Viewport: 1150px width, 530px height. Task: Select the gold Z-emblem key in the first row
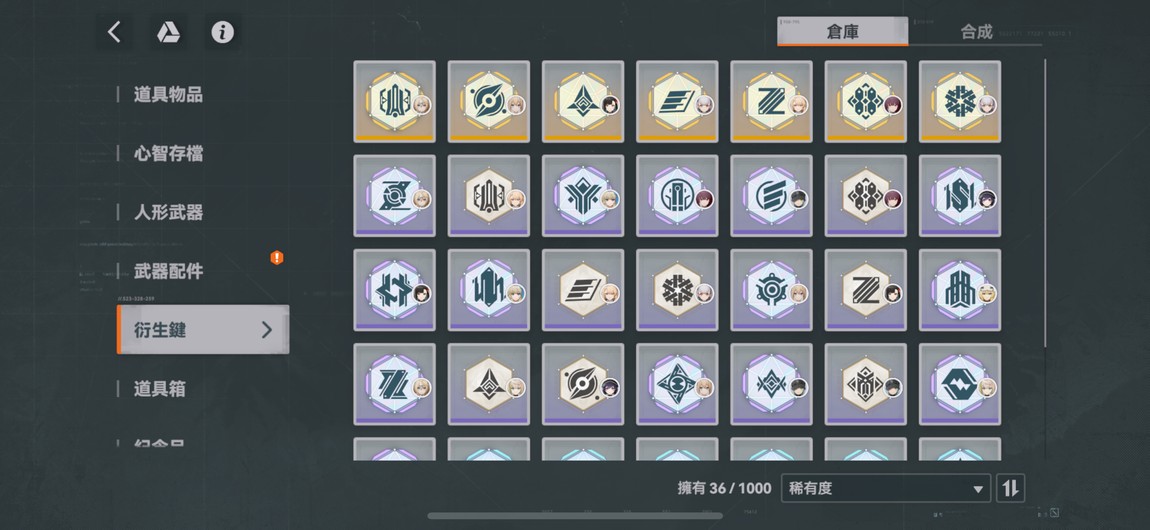pos(772,101)
